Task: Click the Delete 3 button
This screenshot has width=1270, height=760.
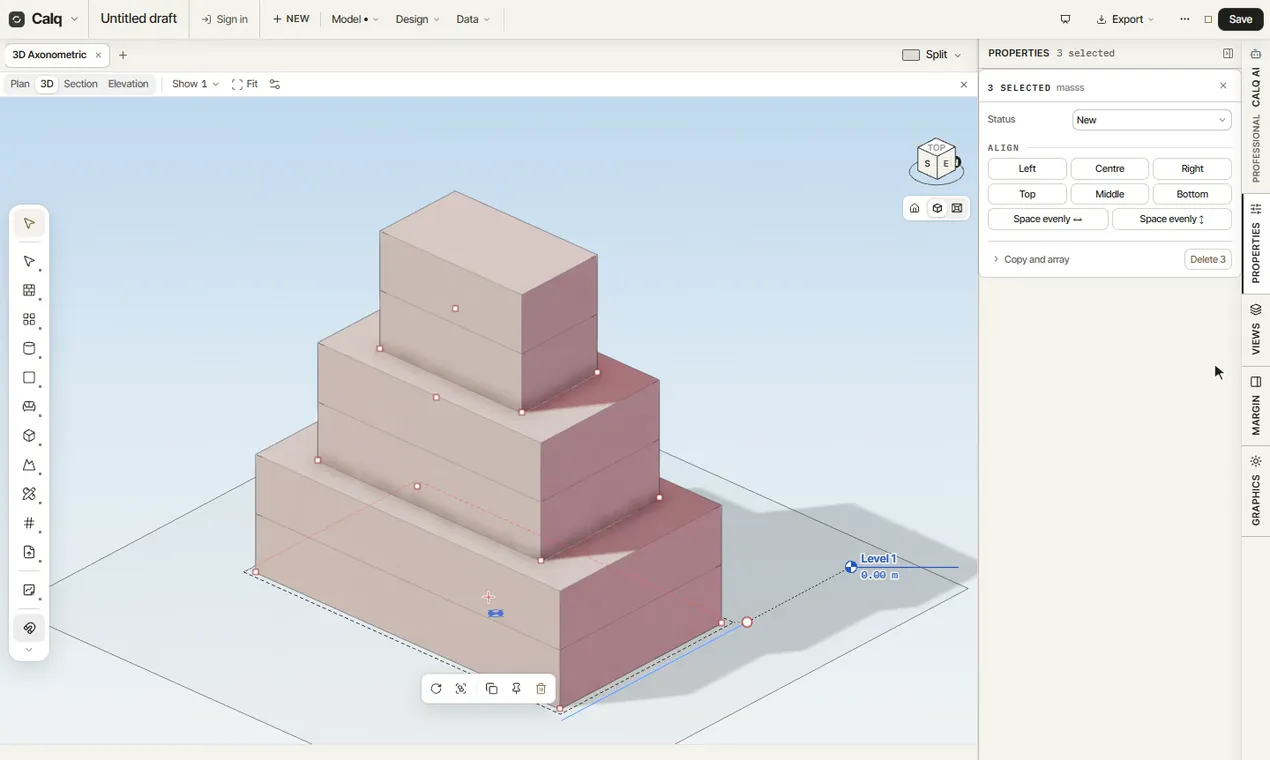Action: 1208,259
